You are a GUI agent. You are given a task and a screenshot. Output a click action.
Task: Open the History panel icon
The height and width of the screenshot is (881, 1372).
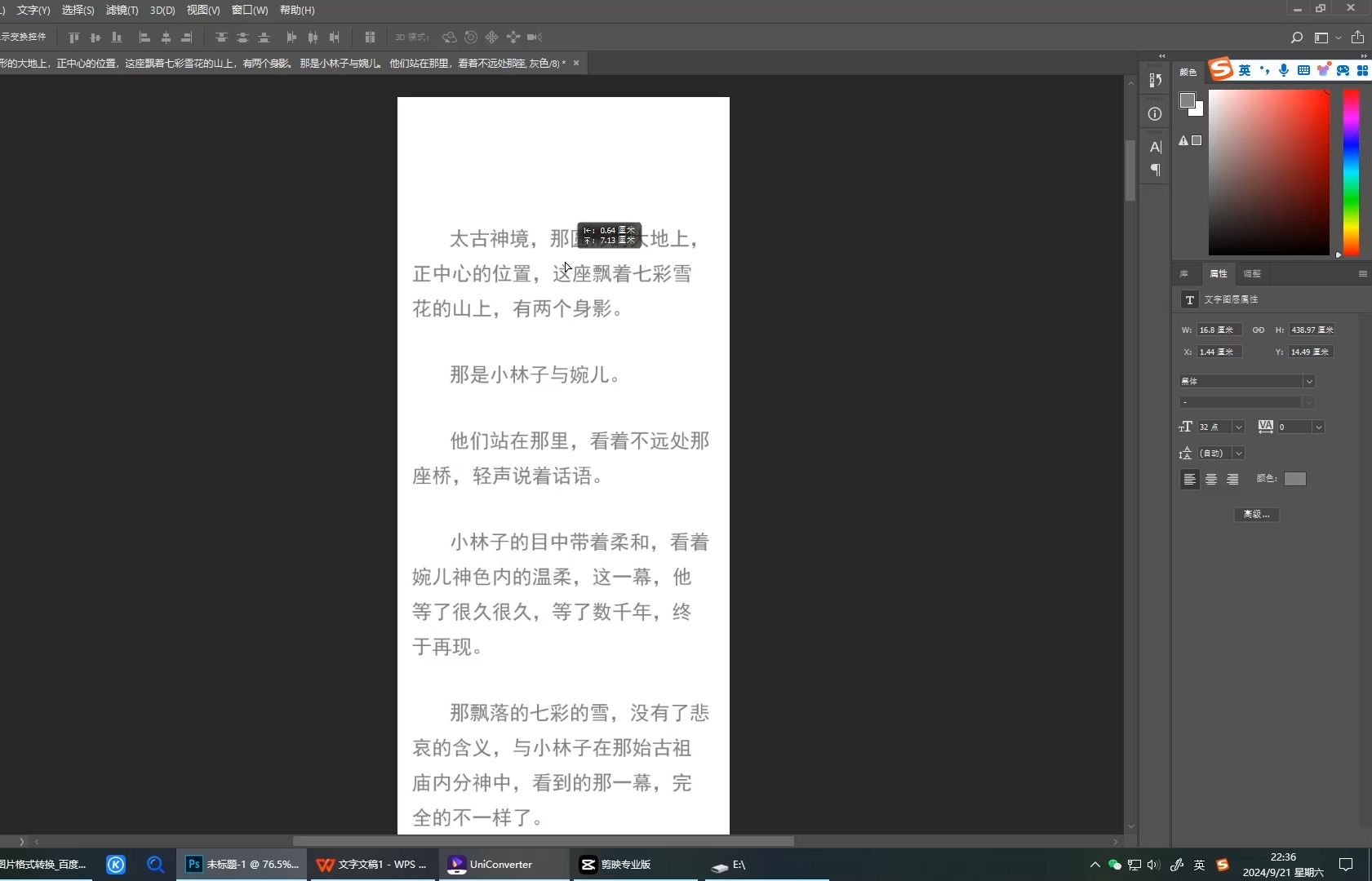pyautogui.click(x=1156, y=81)
